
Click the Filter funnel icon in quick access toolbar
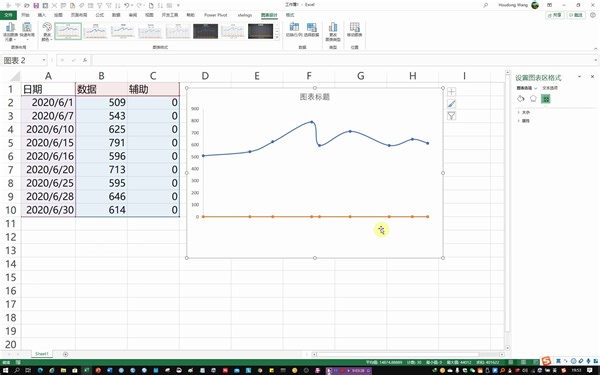(x=99, y=5)
